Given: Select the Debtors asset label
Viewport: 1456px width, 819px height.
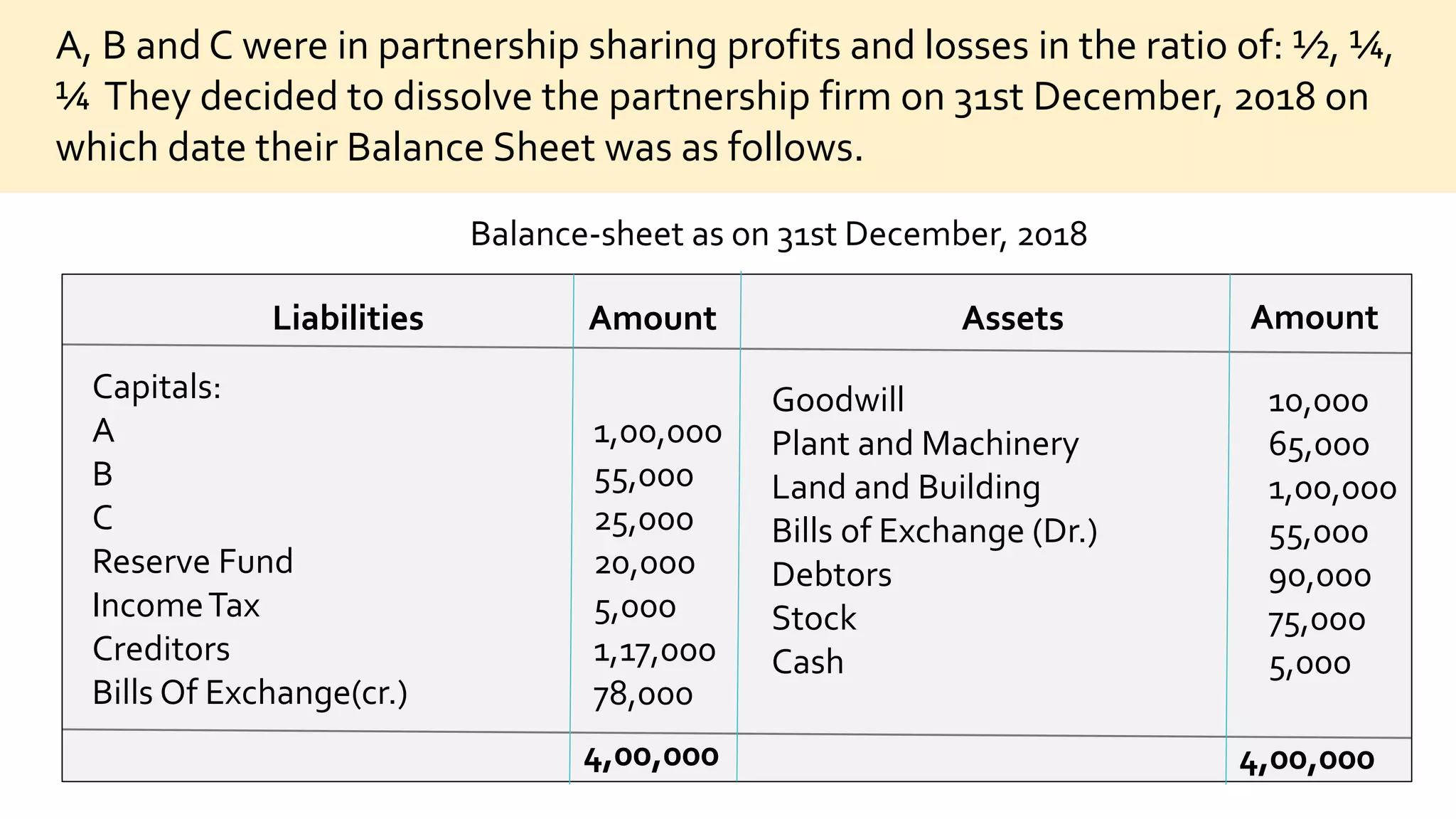Looking at the screenshot, I should (x=831, y=575).
